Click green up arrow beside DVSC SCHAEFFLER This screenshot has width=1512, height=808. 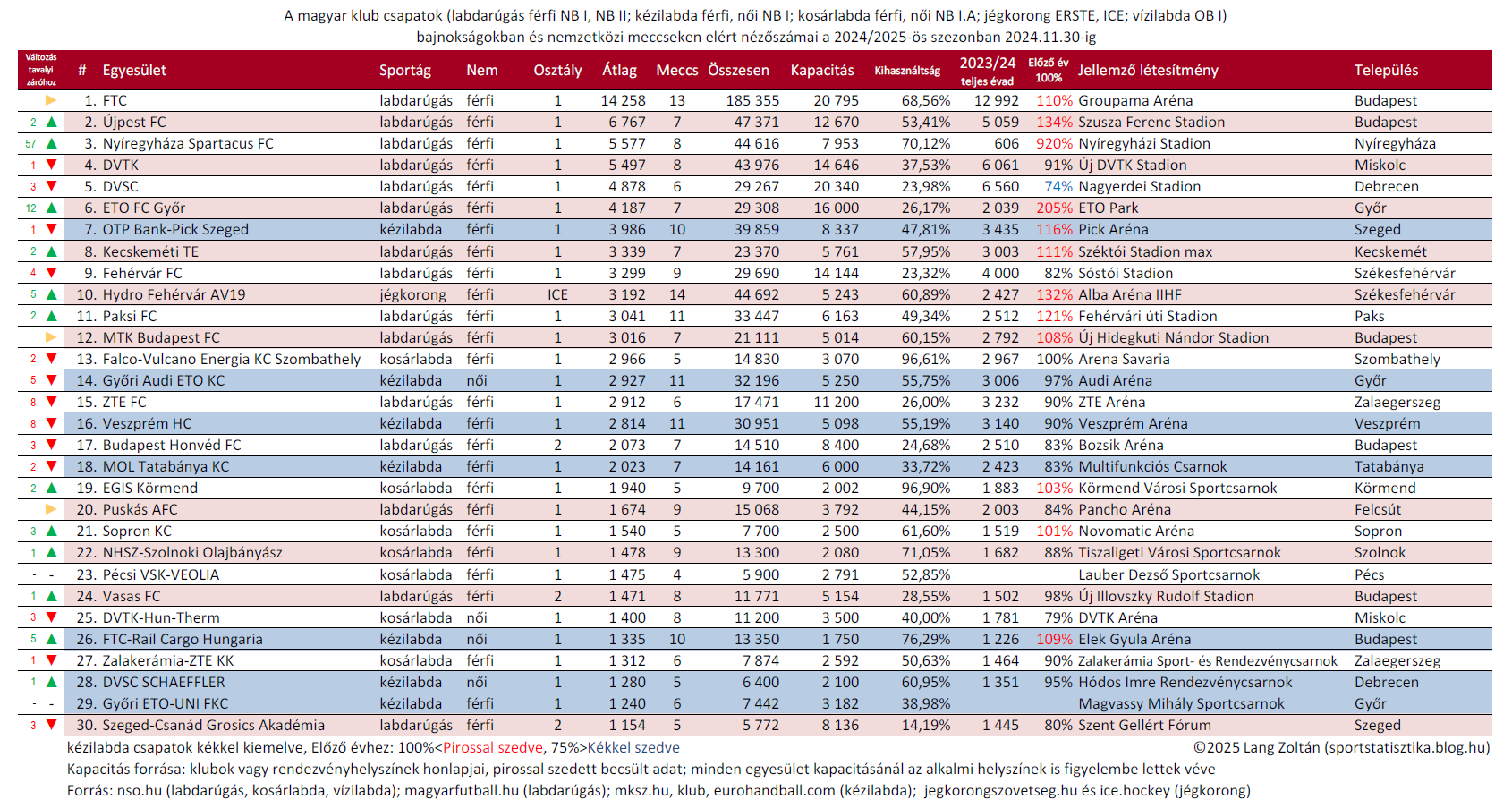coord(51,682)
